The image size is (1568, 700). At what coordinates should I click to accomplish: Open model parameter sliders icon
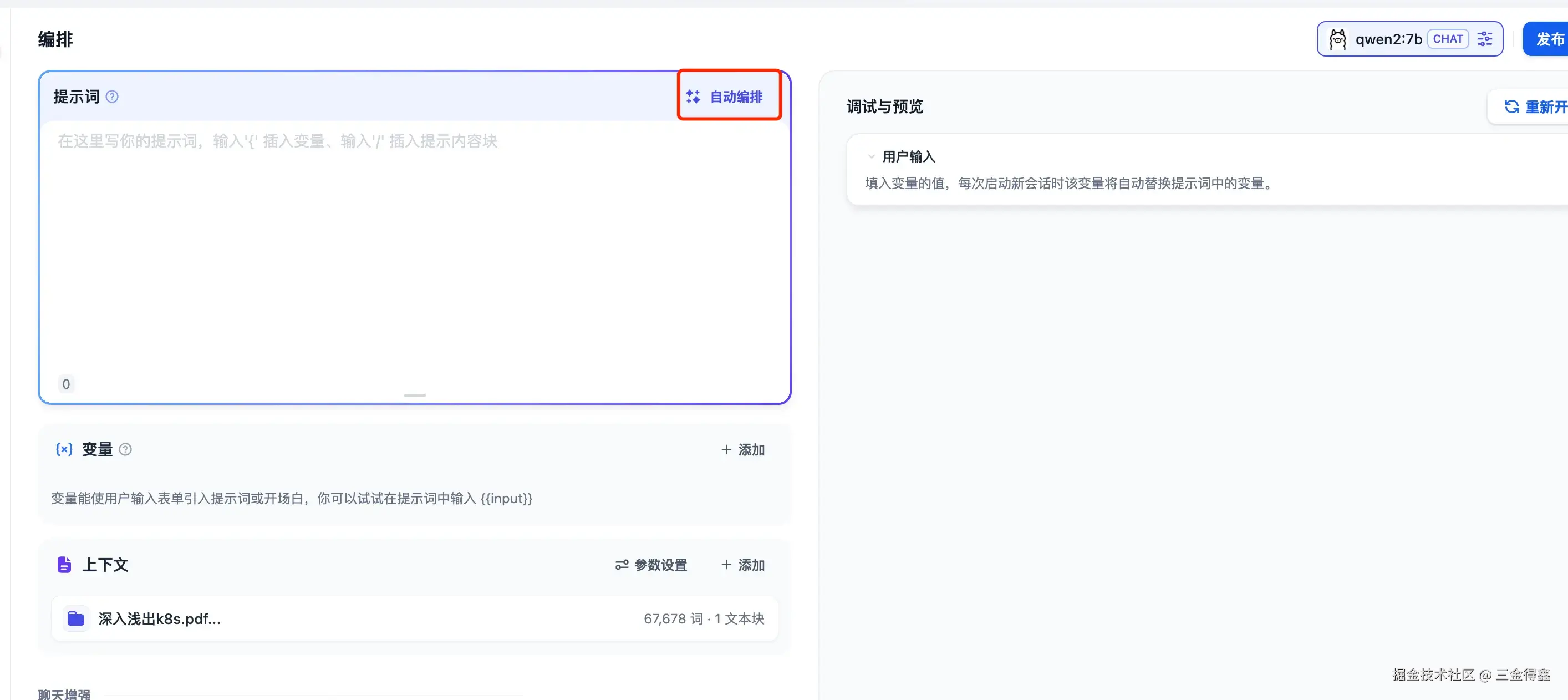click(1485, 39)
